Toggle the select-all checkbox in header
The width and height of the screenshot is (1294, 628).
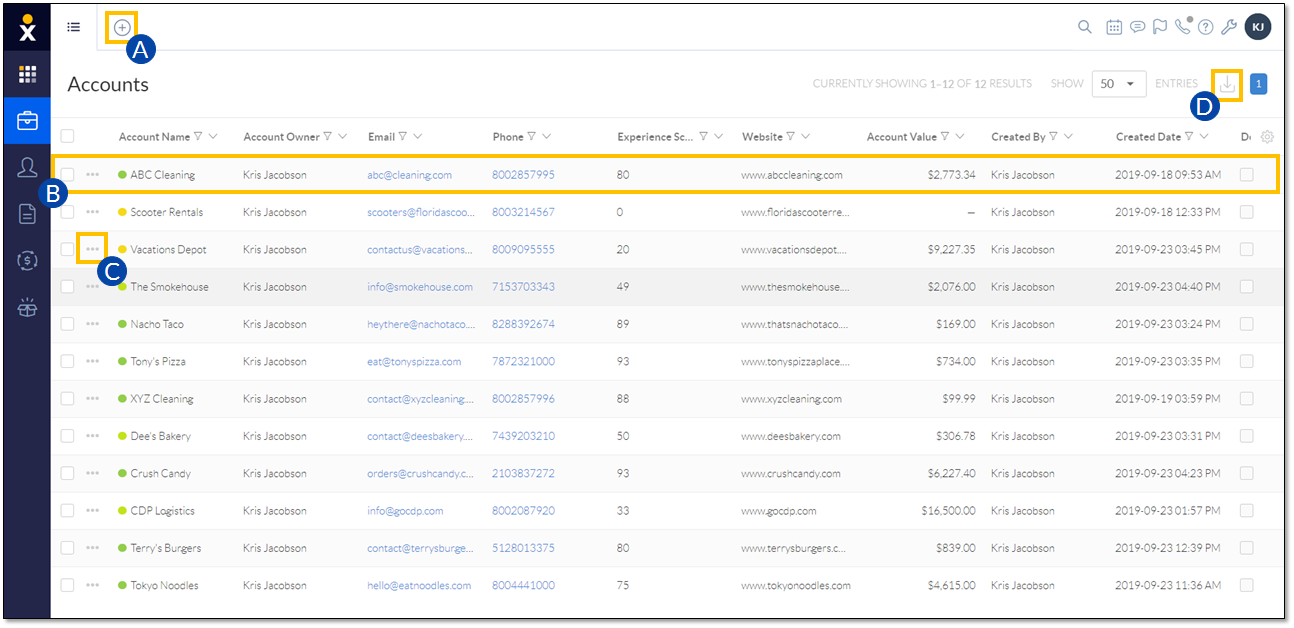point(67,136)
